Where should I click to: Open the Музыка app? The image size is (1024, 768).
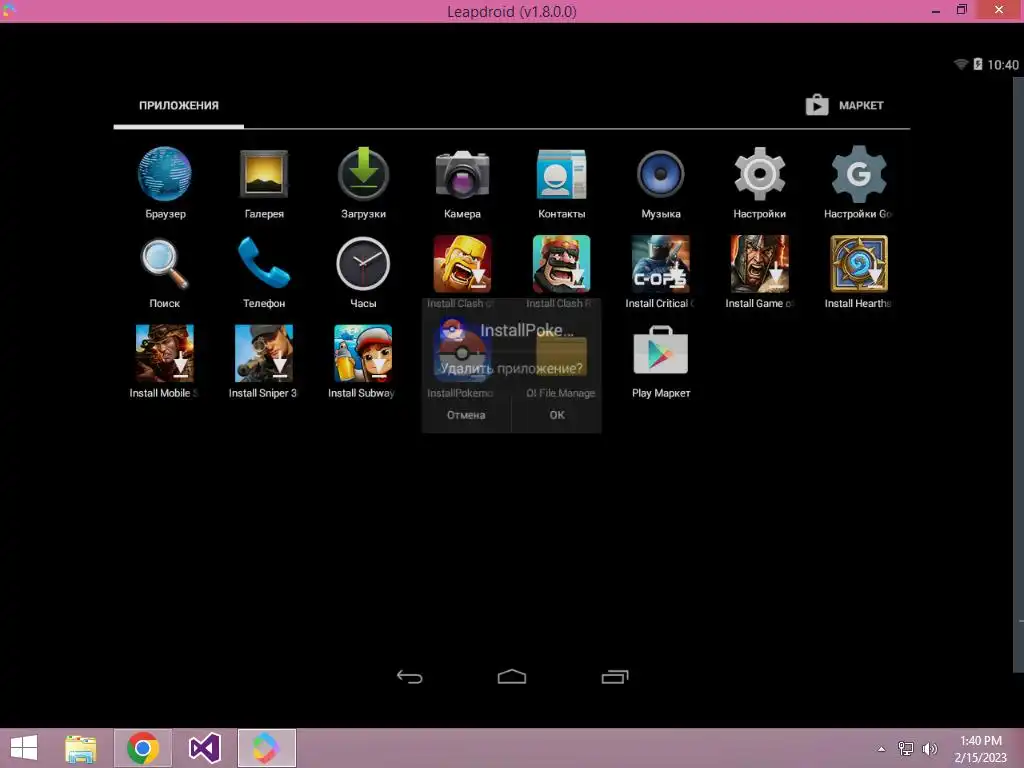tap(661, 174)
